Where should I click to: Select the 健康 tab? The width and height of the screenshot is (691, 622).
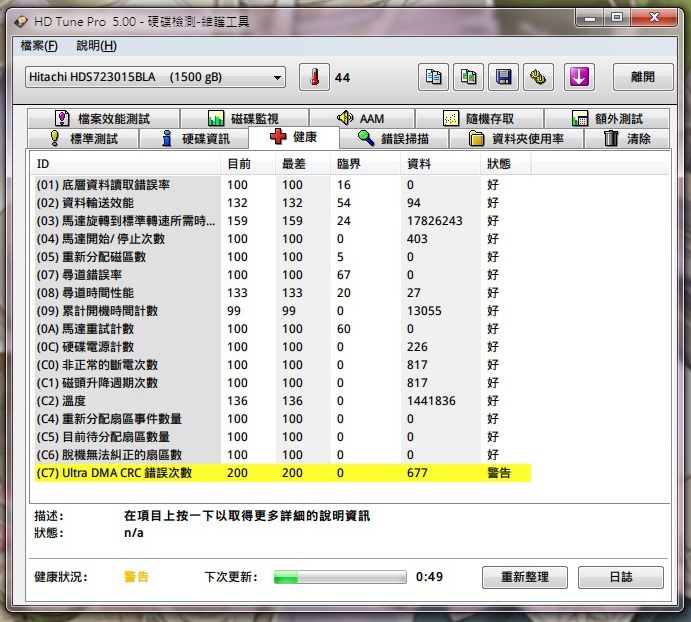coord(294,137)
